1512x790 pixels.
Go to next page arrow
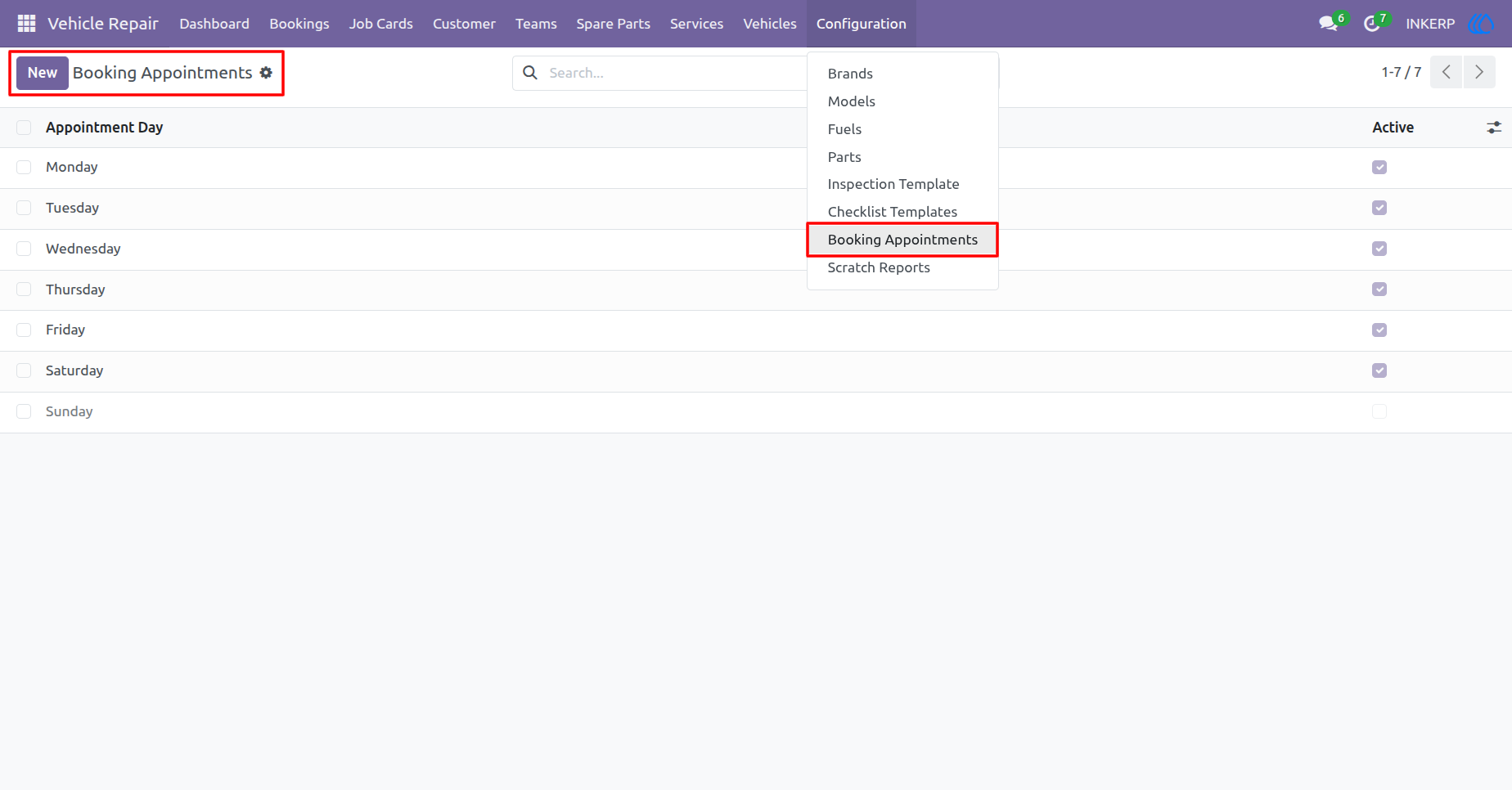(1479, 72)
